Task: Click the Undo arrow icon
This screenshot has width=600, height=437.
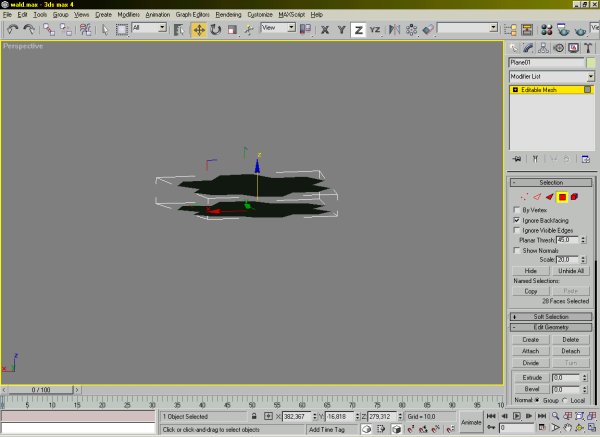Action: point(11,30)
